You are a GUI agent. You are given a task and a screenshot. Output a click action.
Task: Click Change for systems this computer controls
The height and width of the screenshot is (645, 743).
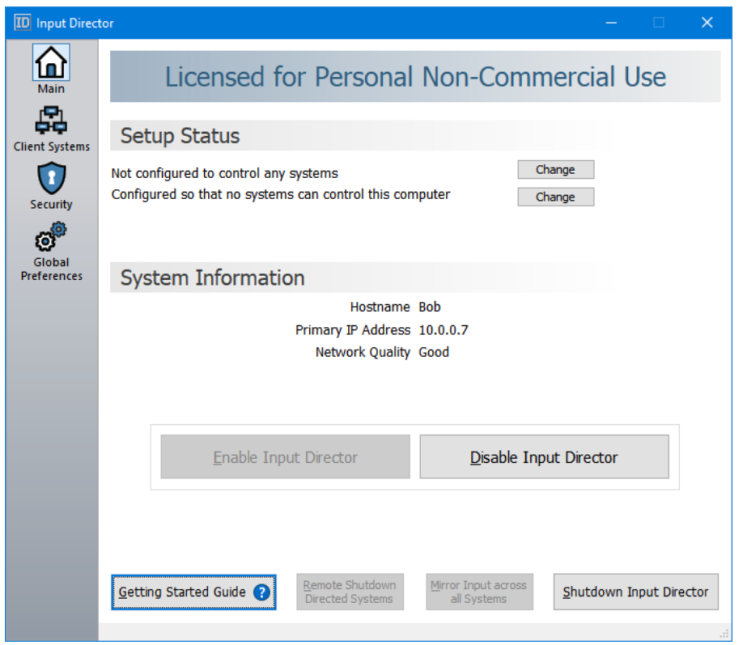pos(555,170)
